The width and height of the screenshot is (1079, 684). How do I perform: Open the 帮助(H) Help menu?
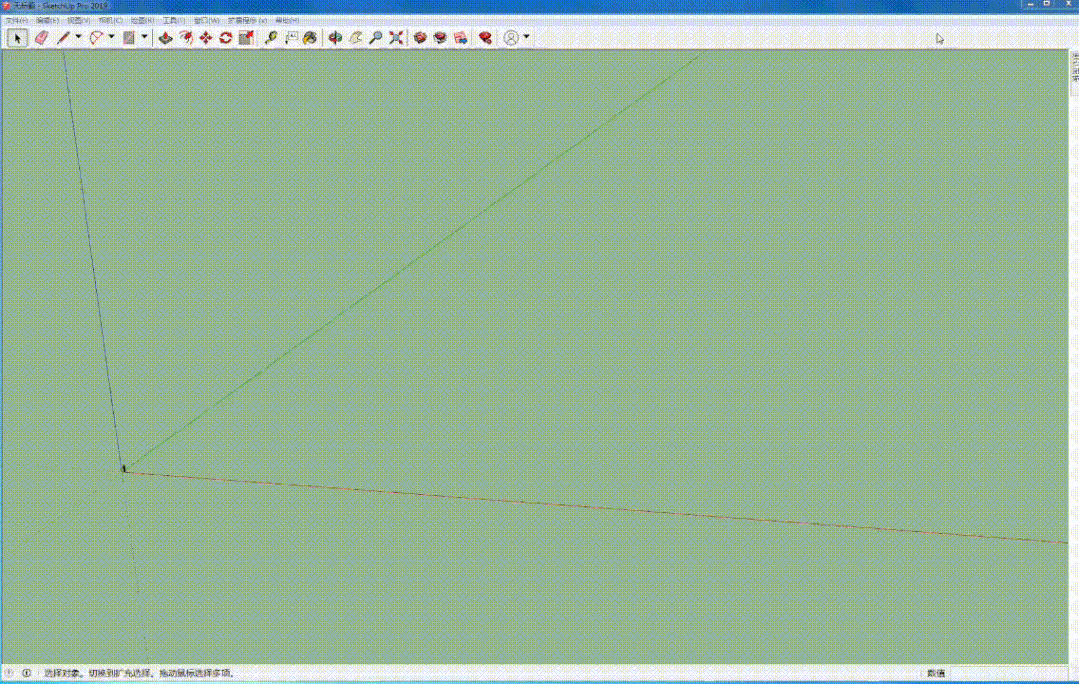tap(287, 21)
